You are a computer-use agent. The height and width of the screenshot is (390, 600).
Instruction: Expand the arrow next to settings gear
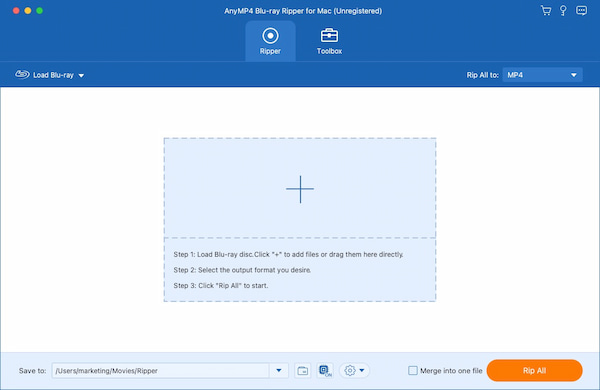click(362, 370)
